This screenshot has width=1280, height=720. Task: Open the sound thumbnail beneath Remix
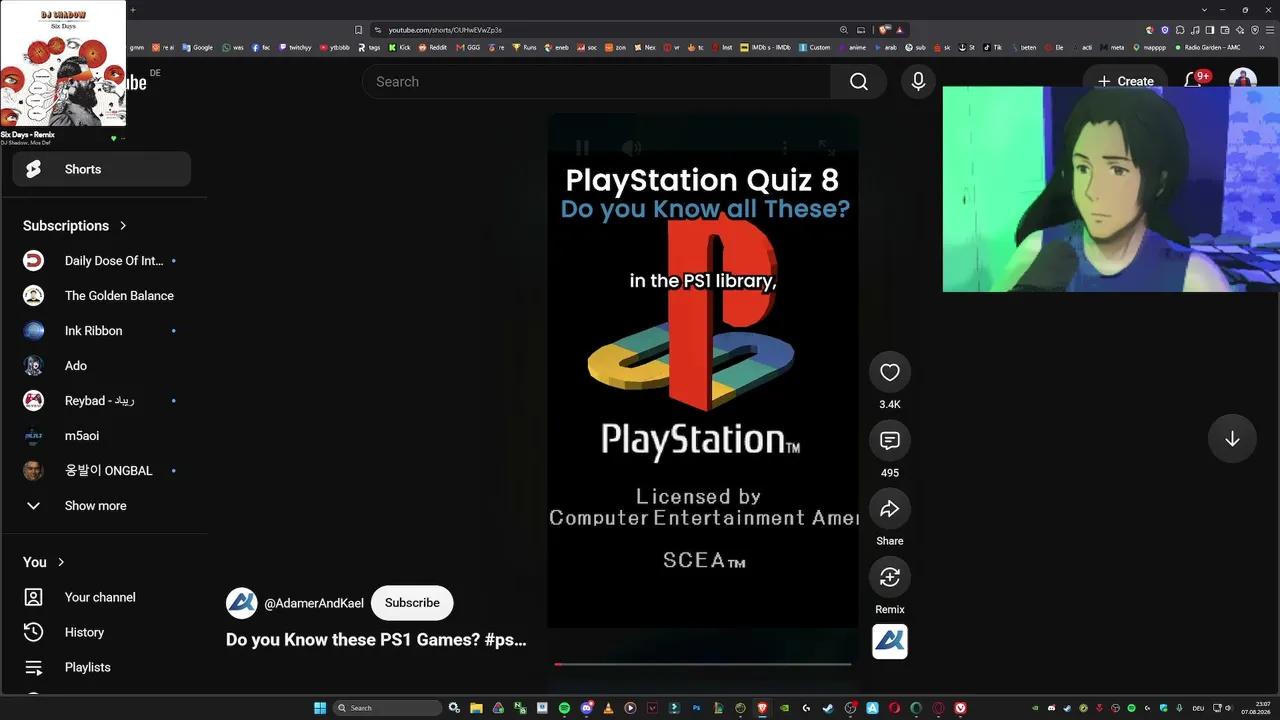click(x=889, y=641)
